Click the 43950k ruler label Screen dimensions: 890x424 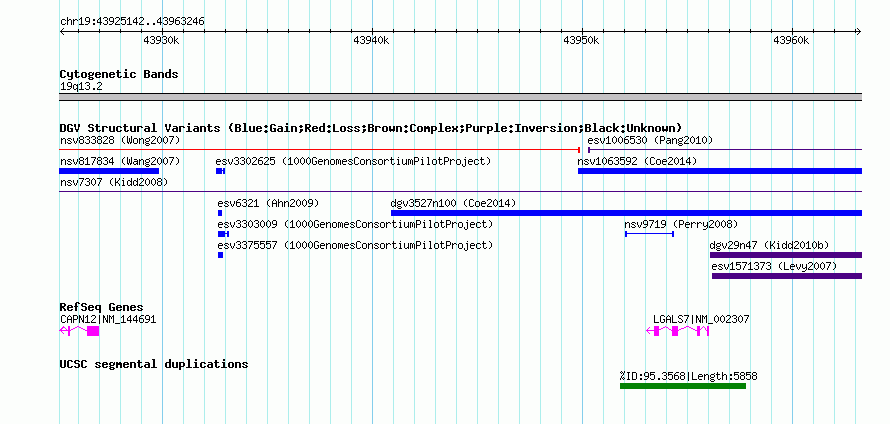tap(582, 40)
